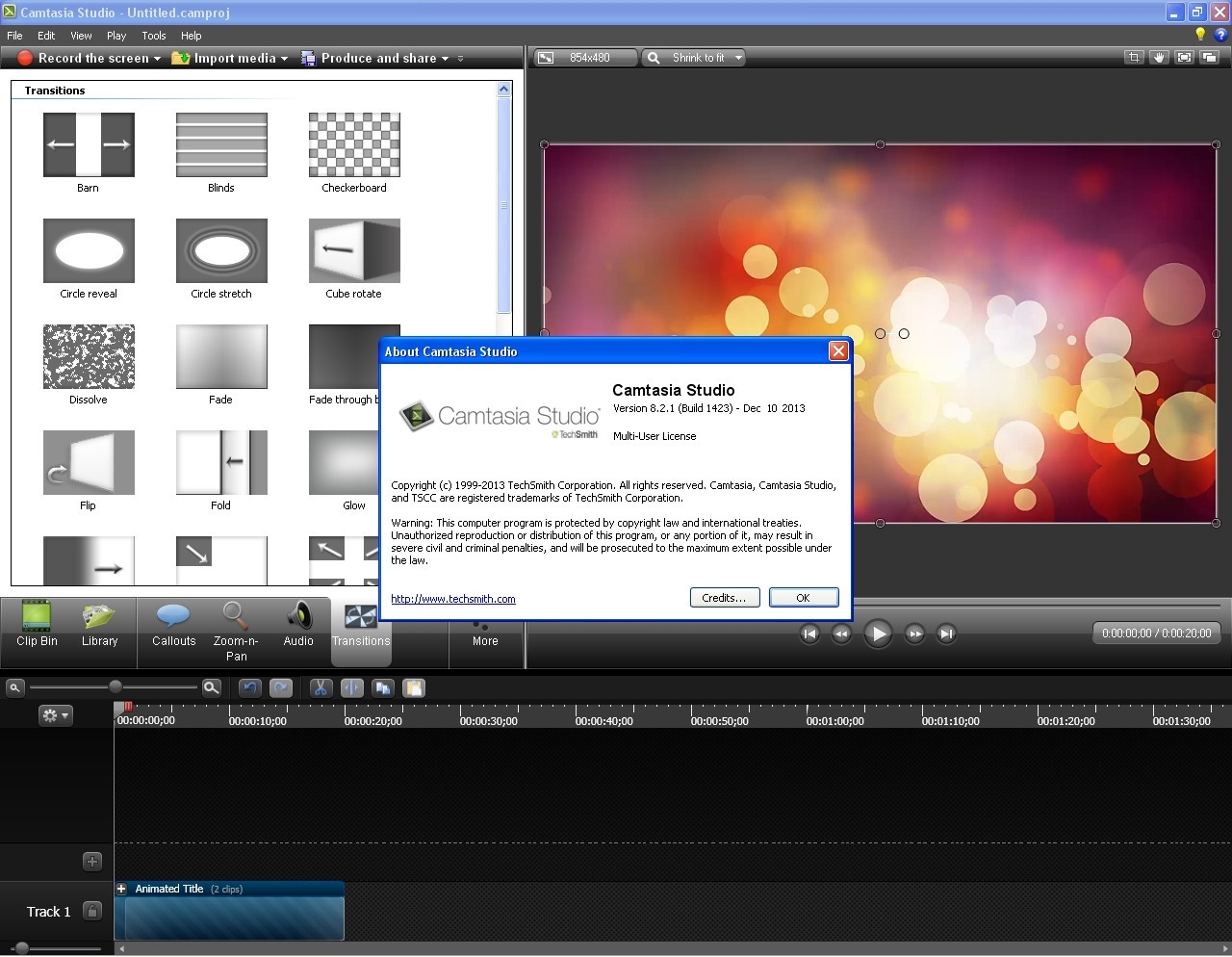The height and width of the screenshot is (957, 1232).
Task: Open the Tools menu
Action: click(154, 36)
